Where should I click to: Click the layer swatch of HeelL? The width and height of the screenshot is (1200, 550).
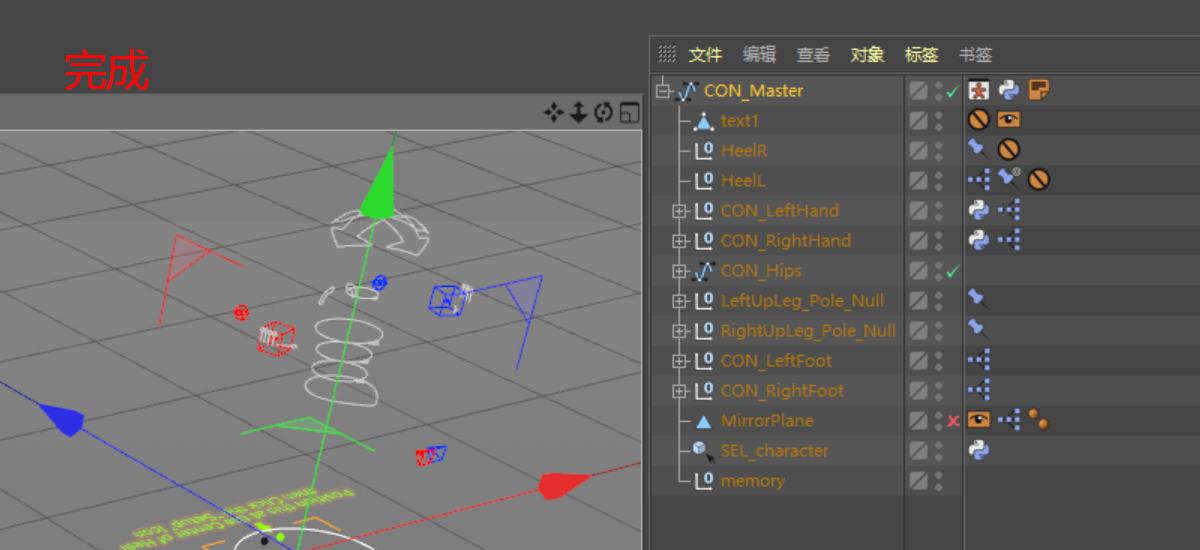point(918,181)
